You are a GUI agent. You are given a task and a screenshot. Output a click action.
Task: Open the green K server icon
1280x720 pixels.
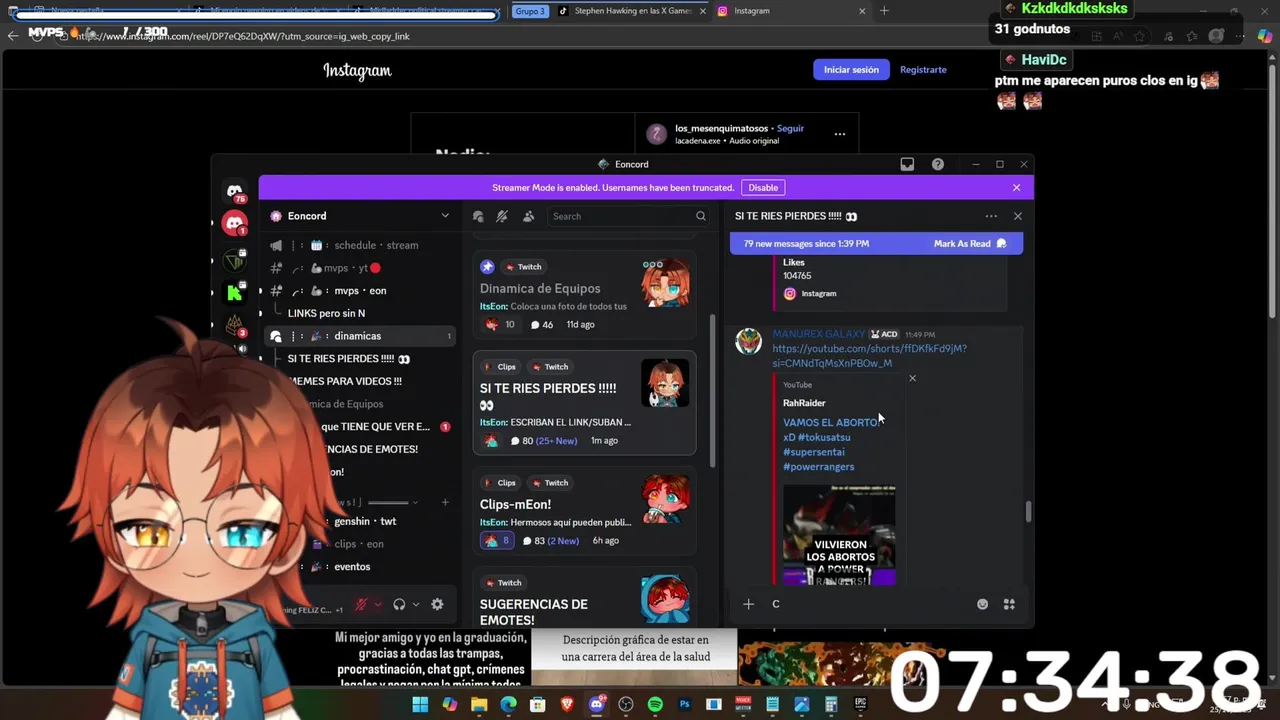coord(235,292)
